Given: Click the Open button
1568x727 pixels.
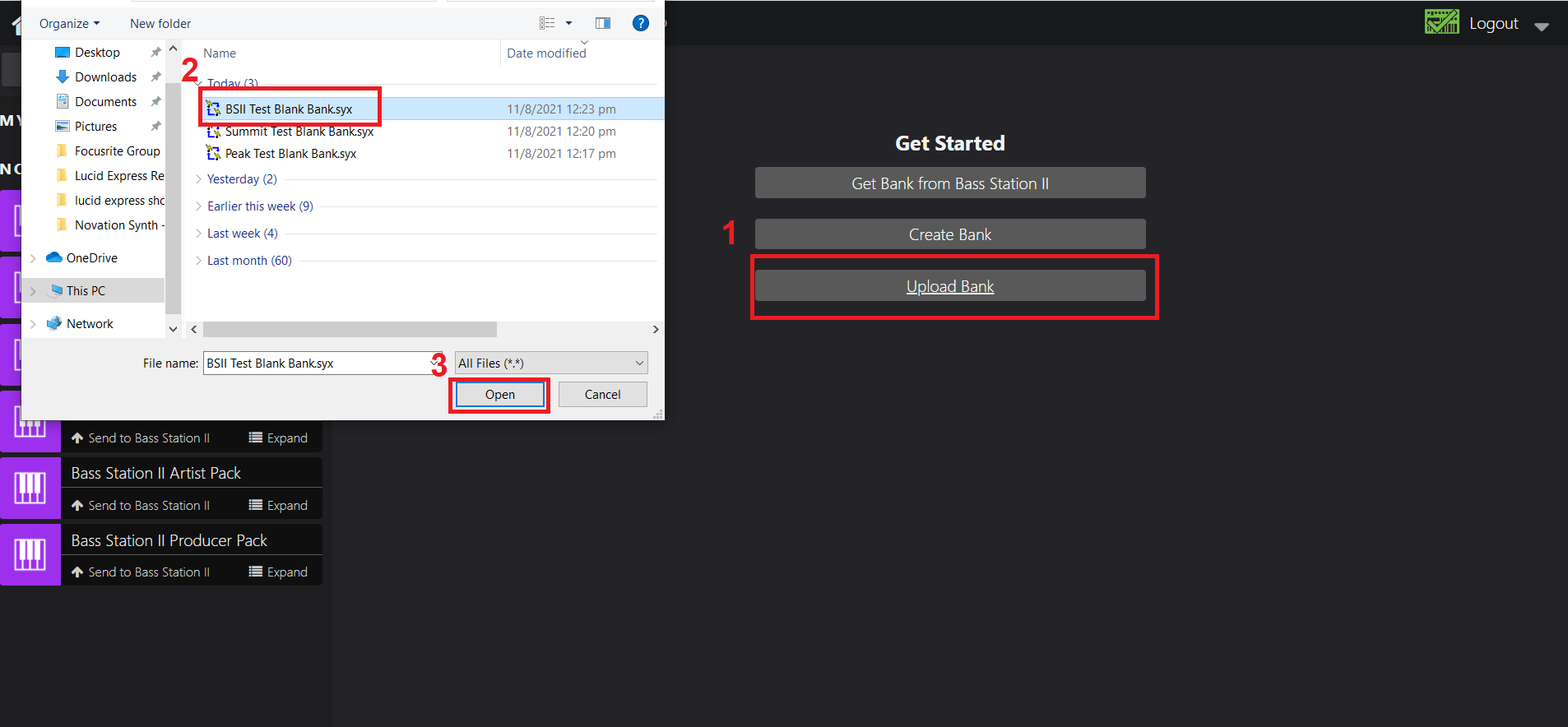Looking at the screenshot, I should tap(499, 395).
